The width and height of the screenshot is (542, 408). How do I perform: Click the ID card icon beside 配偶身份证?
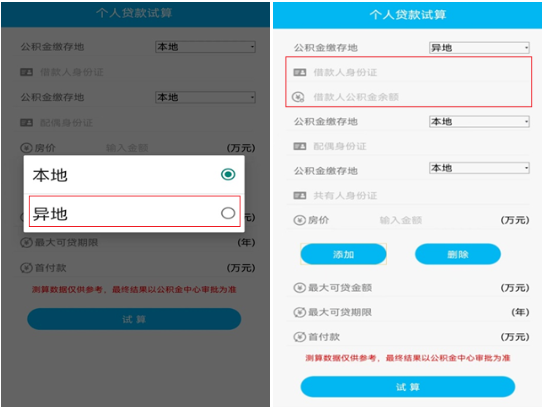(x=300, y=146)
